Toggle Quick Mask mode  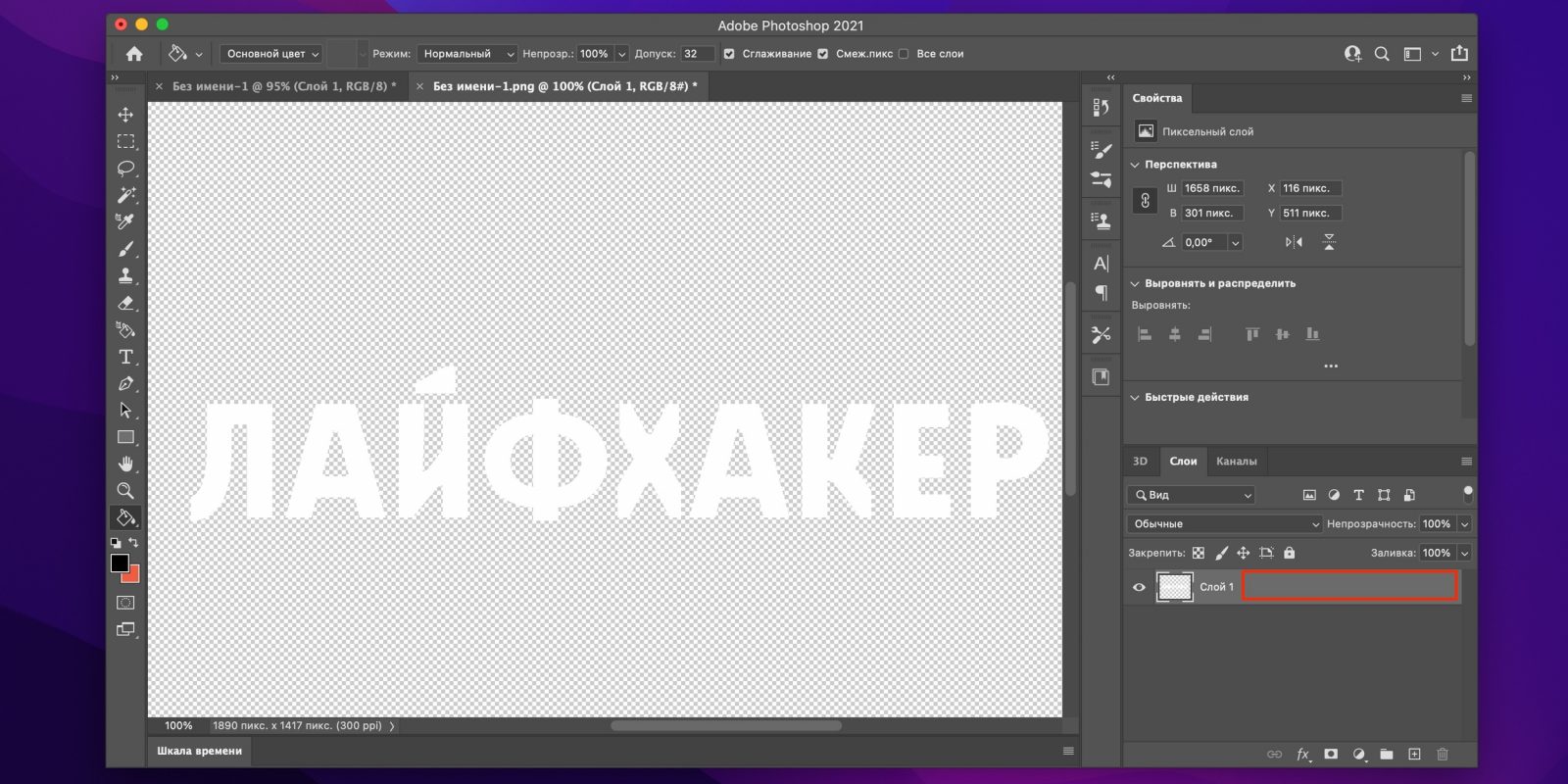click(125, 603)
